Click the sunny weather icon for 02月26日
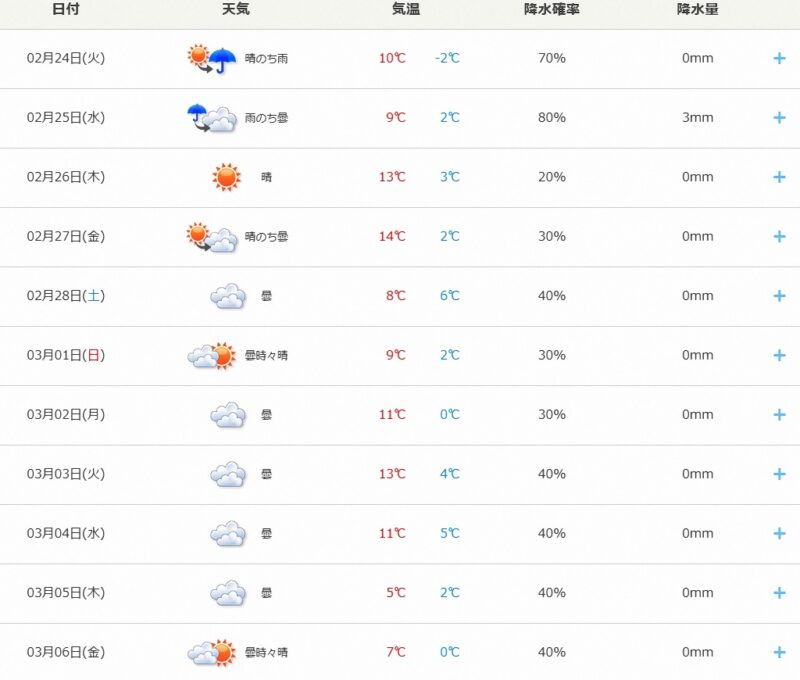This screenshot has height=680, width=800. [227, 177]
